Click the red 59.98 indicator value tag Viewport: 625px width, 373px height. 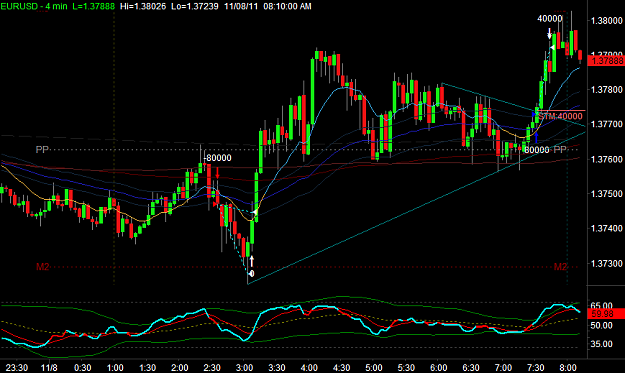(607, 314)
